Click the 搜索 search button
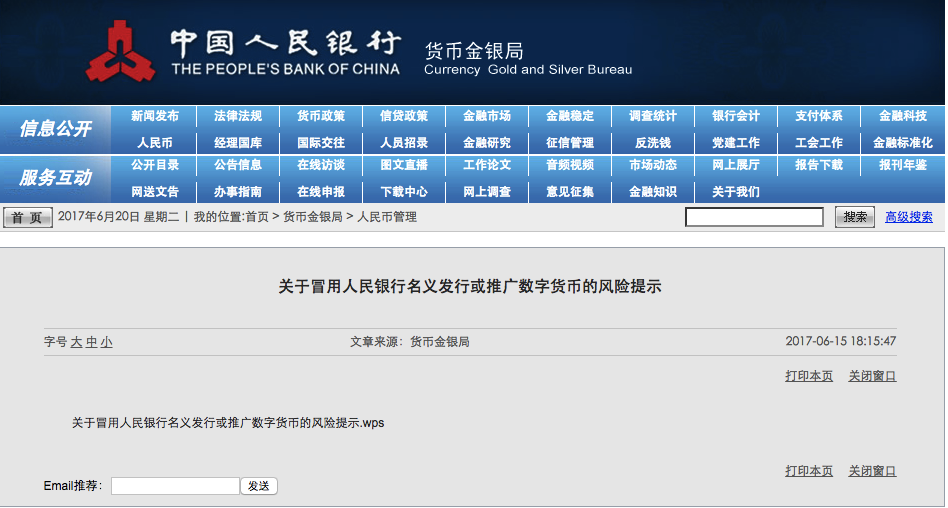Viewport: 948px width, 508px height. (x=854, y=217)
